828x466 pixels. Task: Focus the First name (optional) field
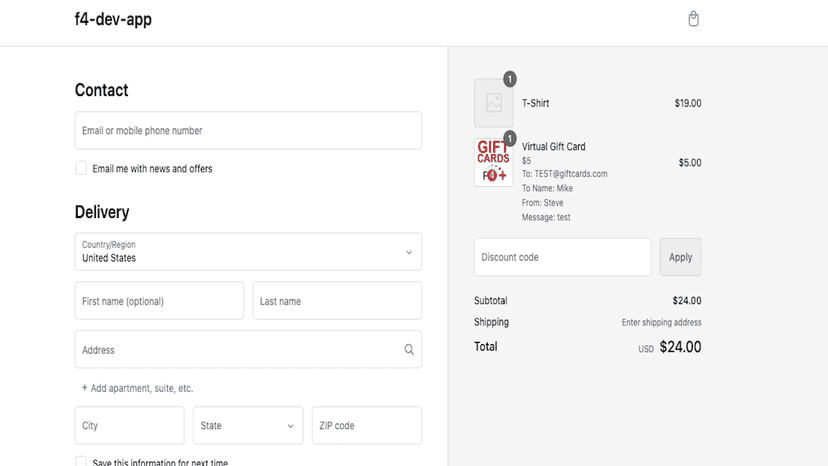(159, 301)
